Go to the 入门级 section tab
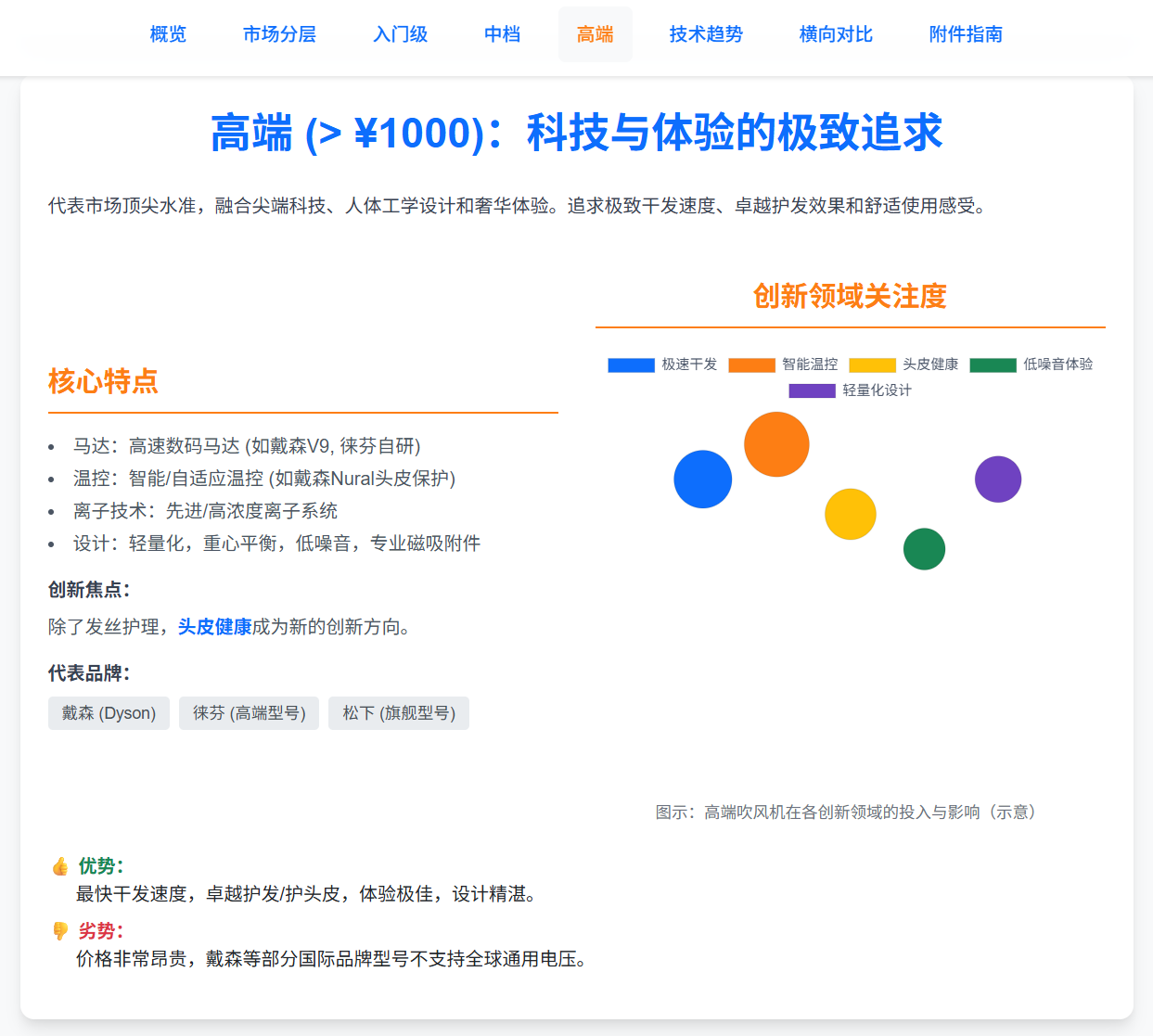This screenshot has height=1036, width=1153. click(x=400, y=34)
